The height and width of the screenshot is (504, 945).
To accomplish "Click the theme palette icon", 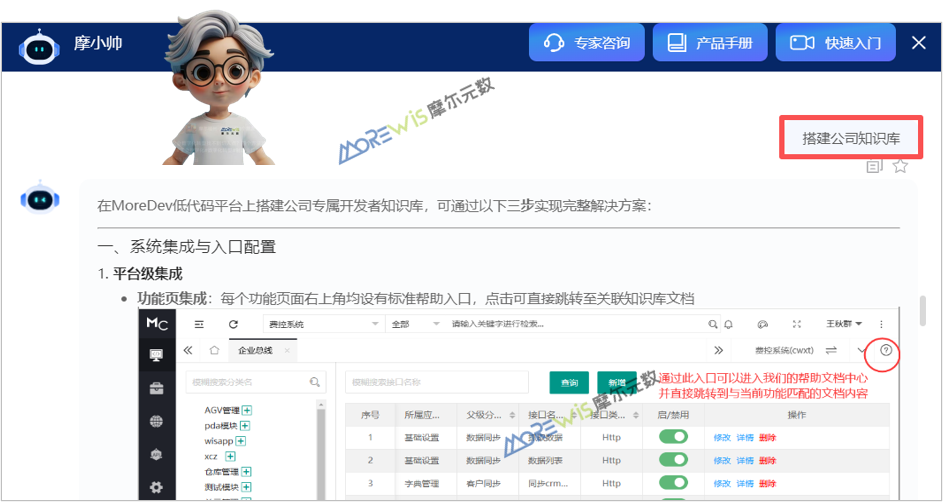I will (x=762, y=324).
